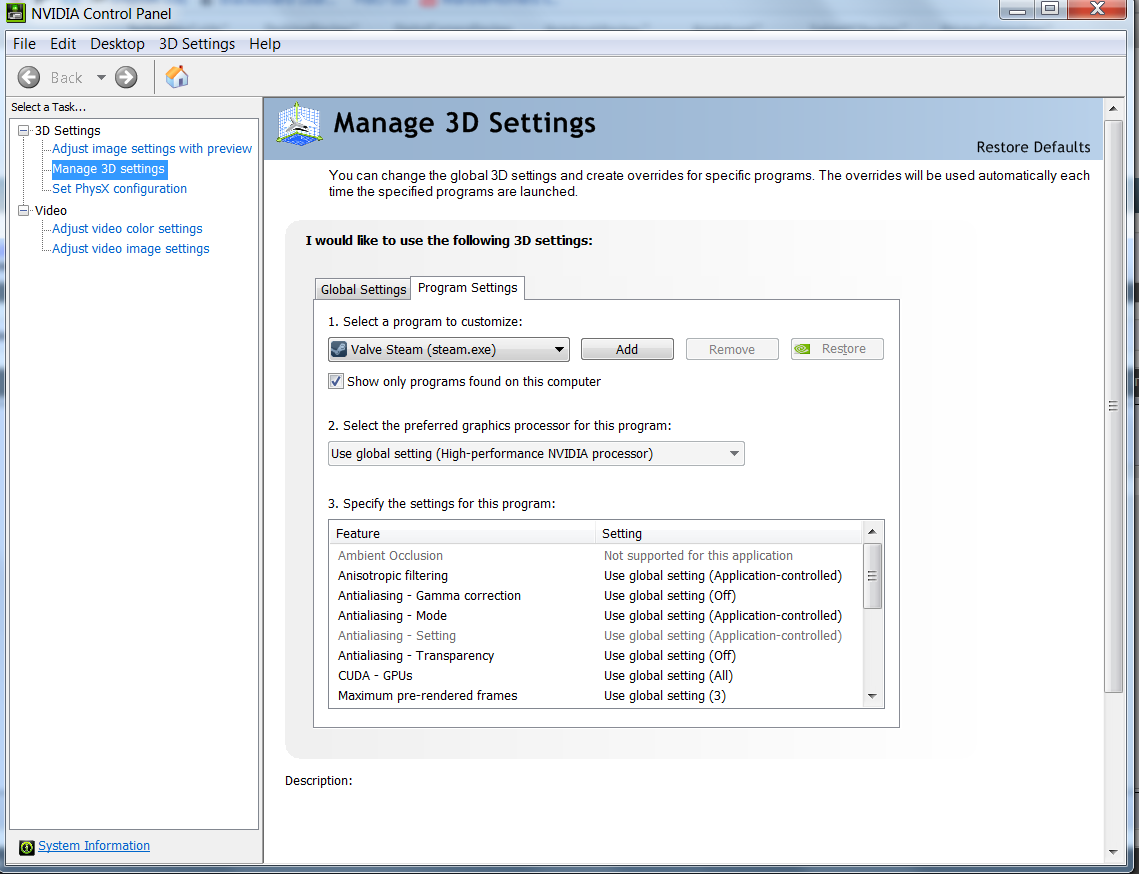Open Set PhysX configuration

click(119, 189)
